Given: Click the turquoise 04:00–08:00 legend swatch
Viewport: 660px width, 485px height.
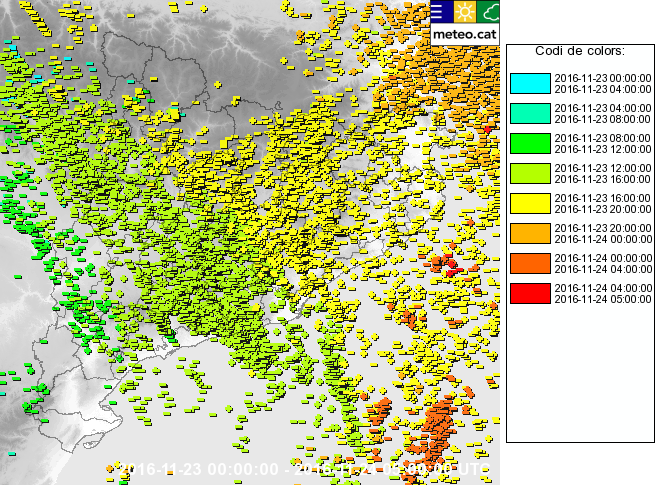Looking at the screenshot, I should [x=530, y=113].
